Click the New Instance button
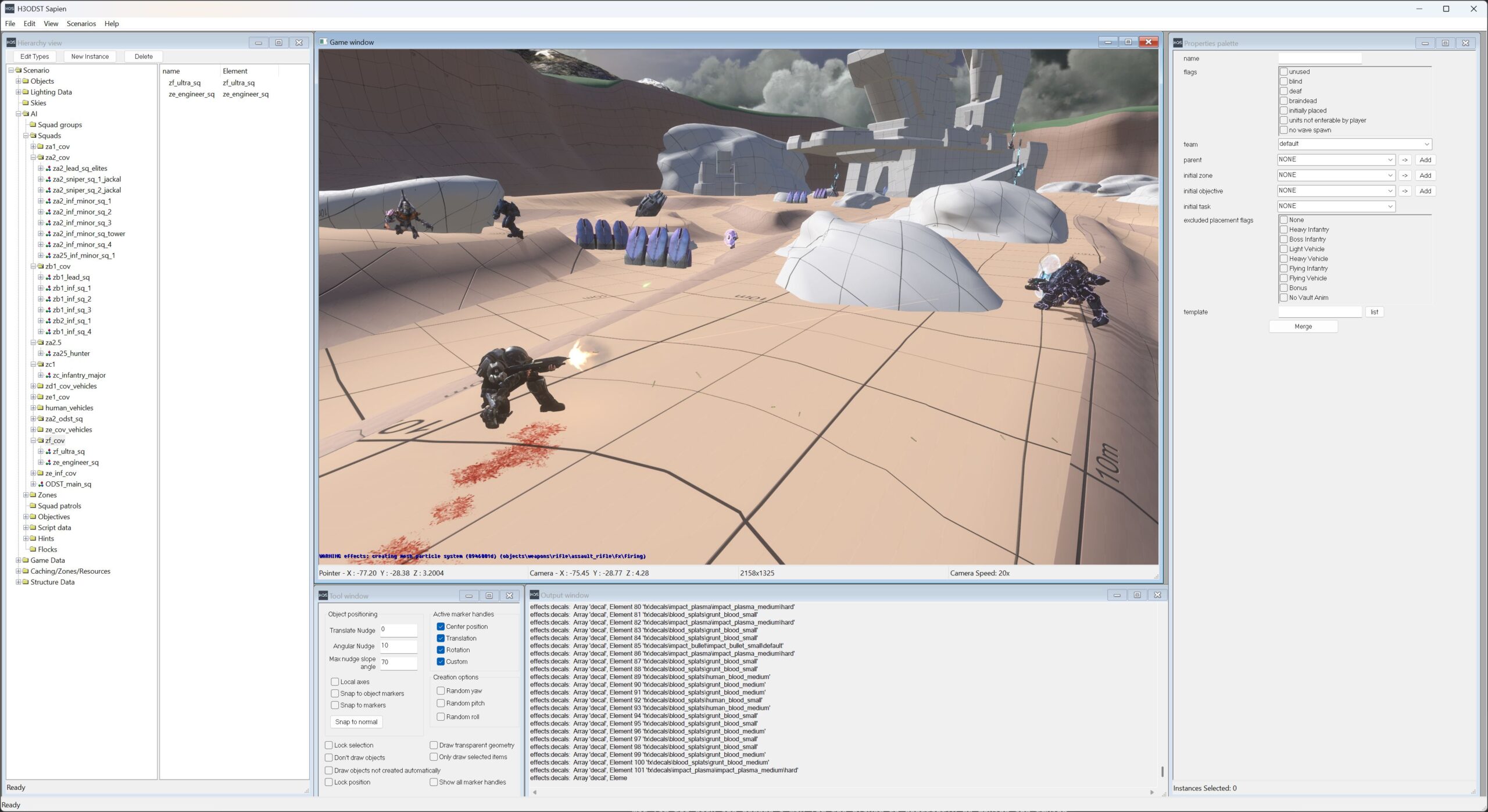Screen dimensions: 1488x812 (90, 56)
